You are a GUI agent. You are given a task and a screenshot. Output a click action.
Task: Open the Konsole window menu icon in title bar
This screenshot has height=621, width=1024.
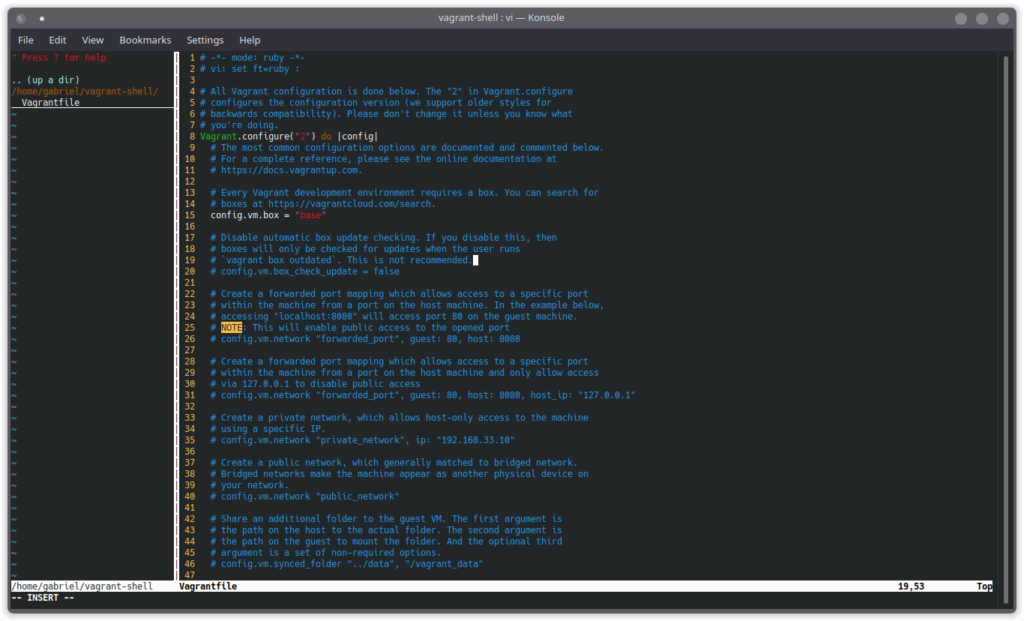[x=22, y=18]
